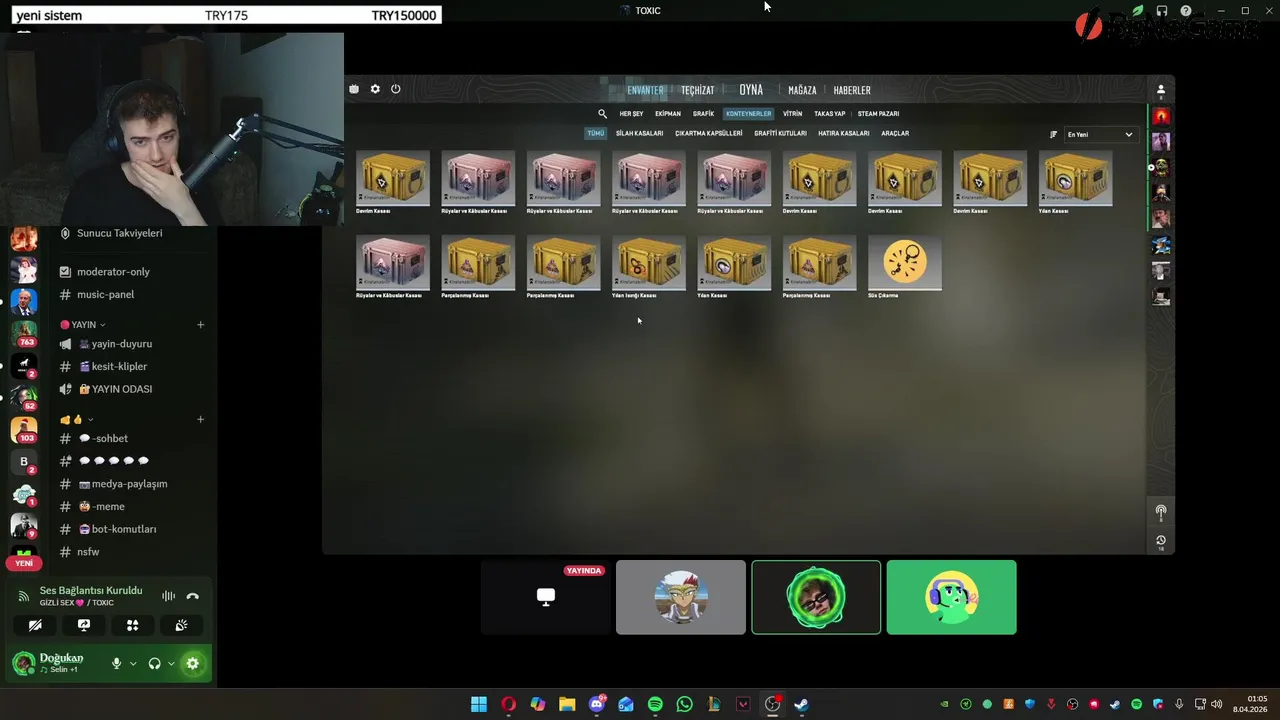Open Opera browser from the taskbar
This screenshot has width=1280, height=720.
[508, 704]
